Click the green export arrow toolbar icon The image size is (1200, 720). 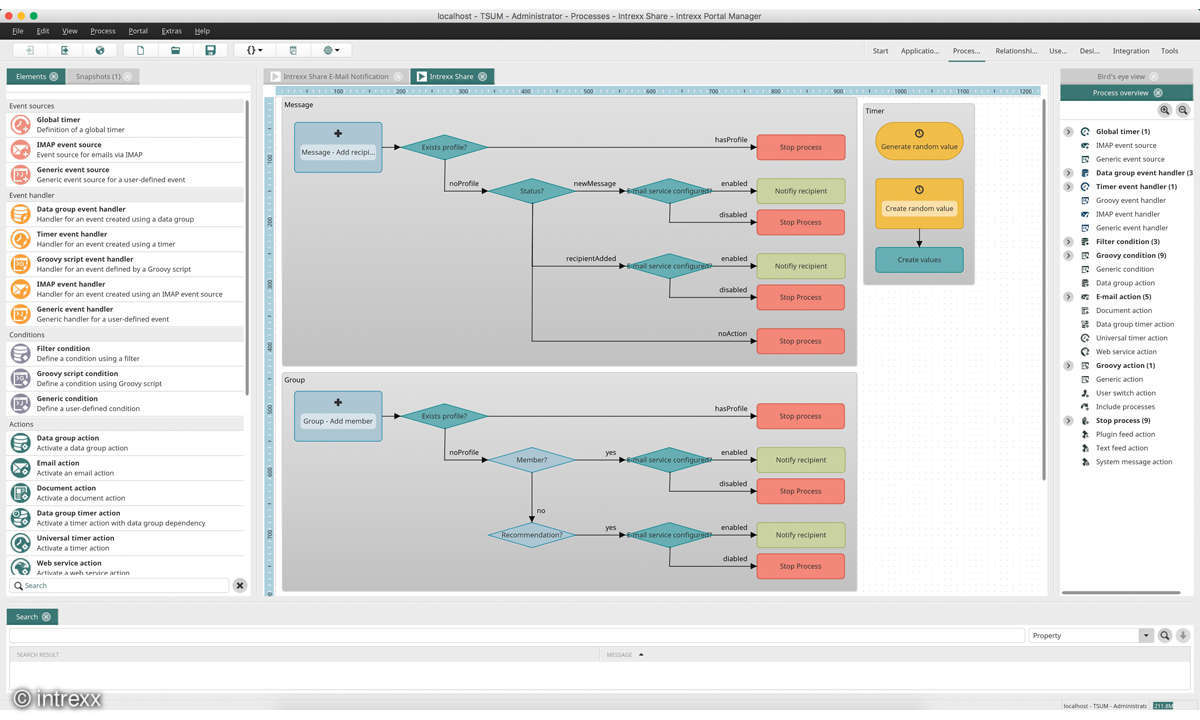pyautogui.click(x=65, y=50)
